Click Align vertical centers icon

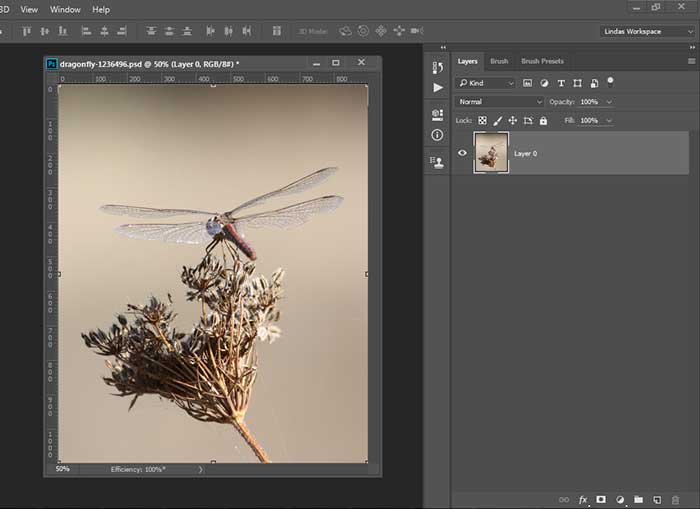pyautogui.click(x=45, y=31)
